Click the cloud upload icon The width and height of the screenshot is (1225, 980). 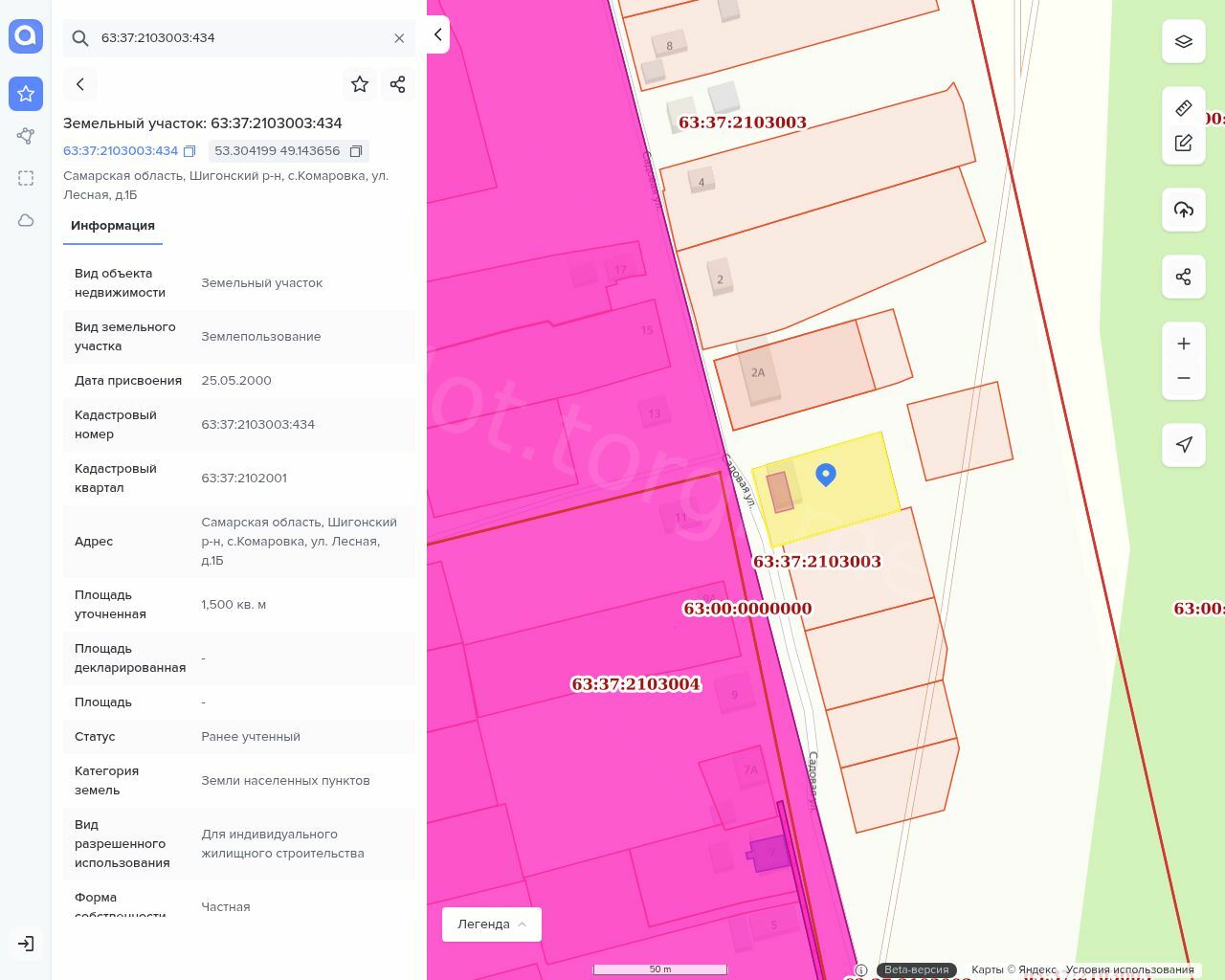1183,210
